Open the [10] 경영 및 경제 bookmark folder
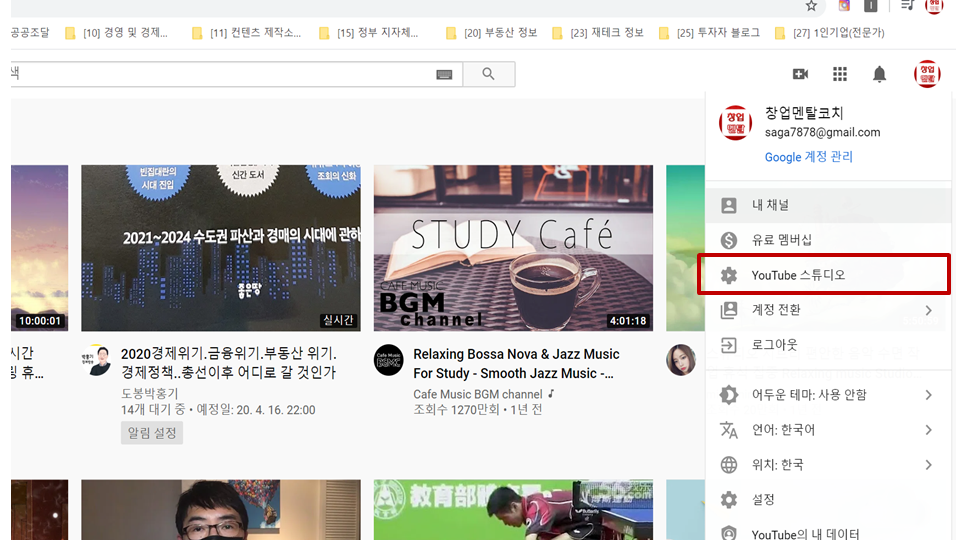Screen dimensions: 960x540 [116, 33]
